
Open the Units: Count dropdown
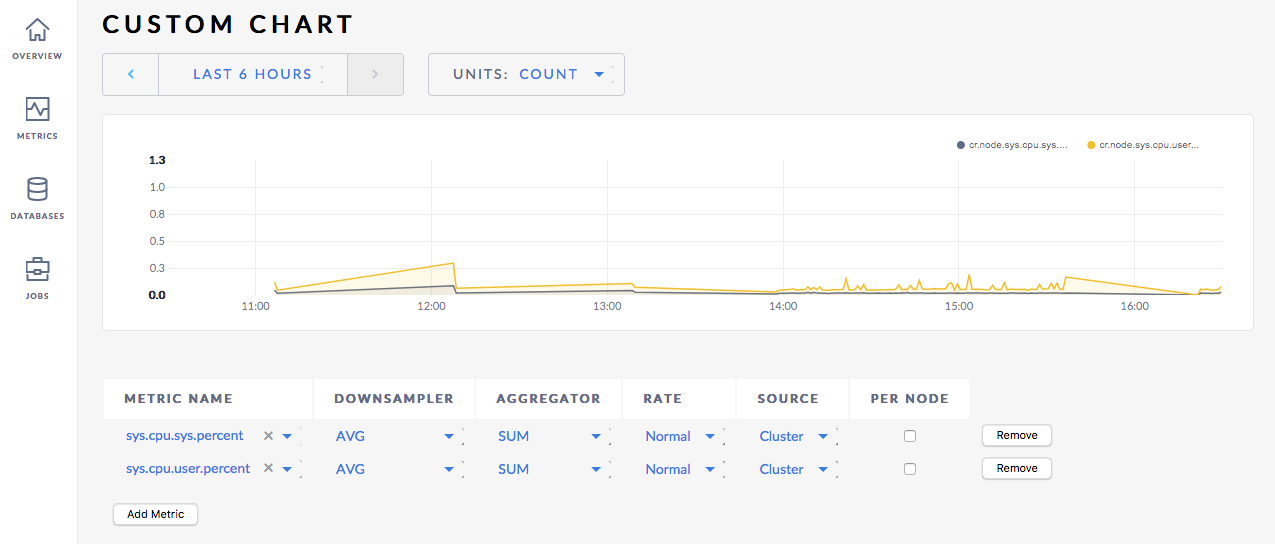[x=526, y=74]
